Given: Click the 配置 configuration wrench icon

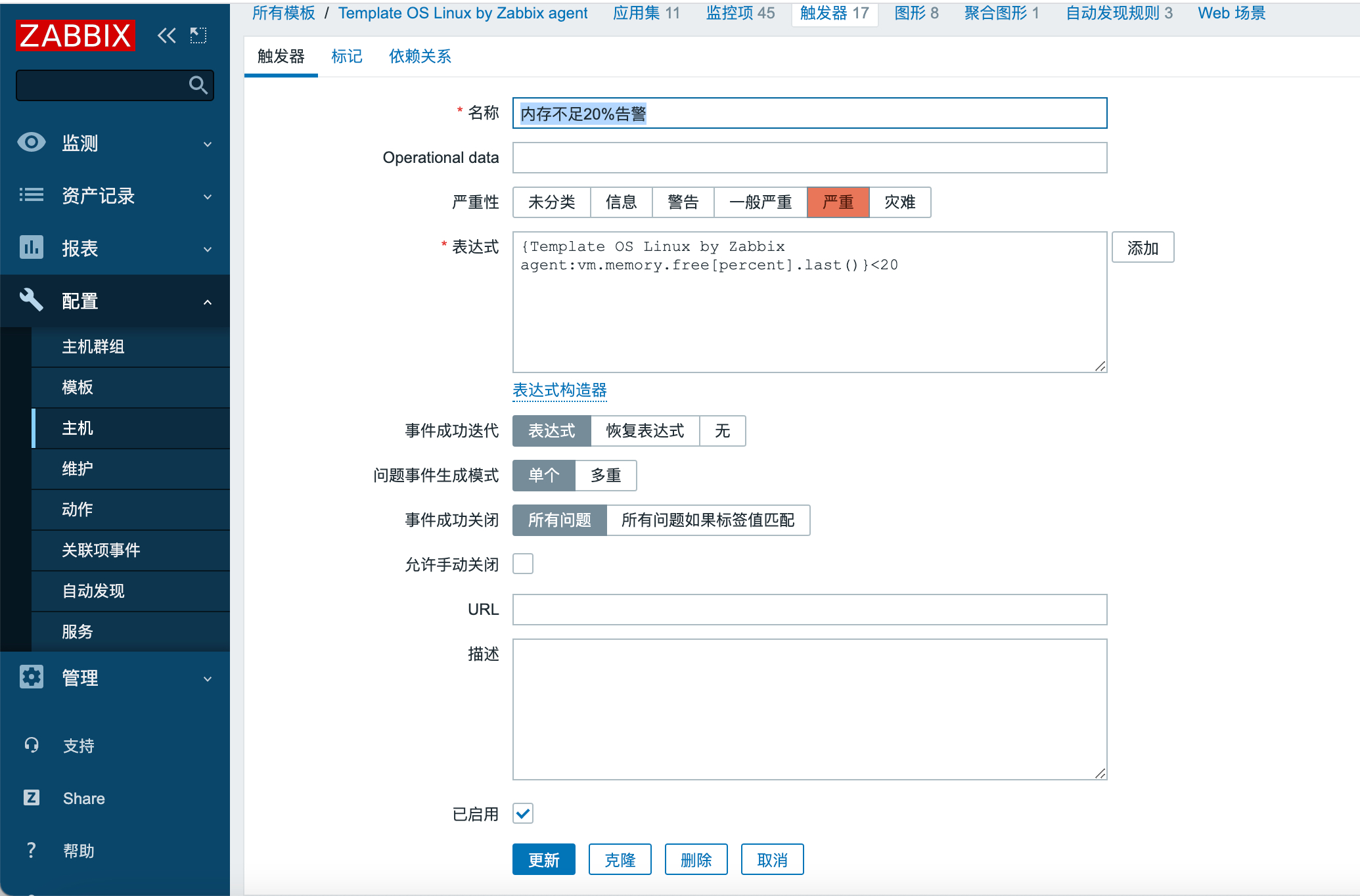Looking at the screenshot, I should (31, 301).
